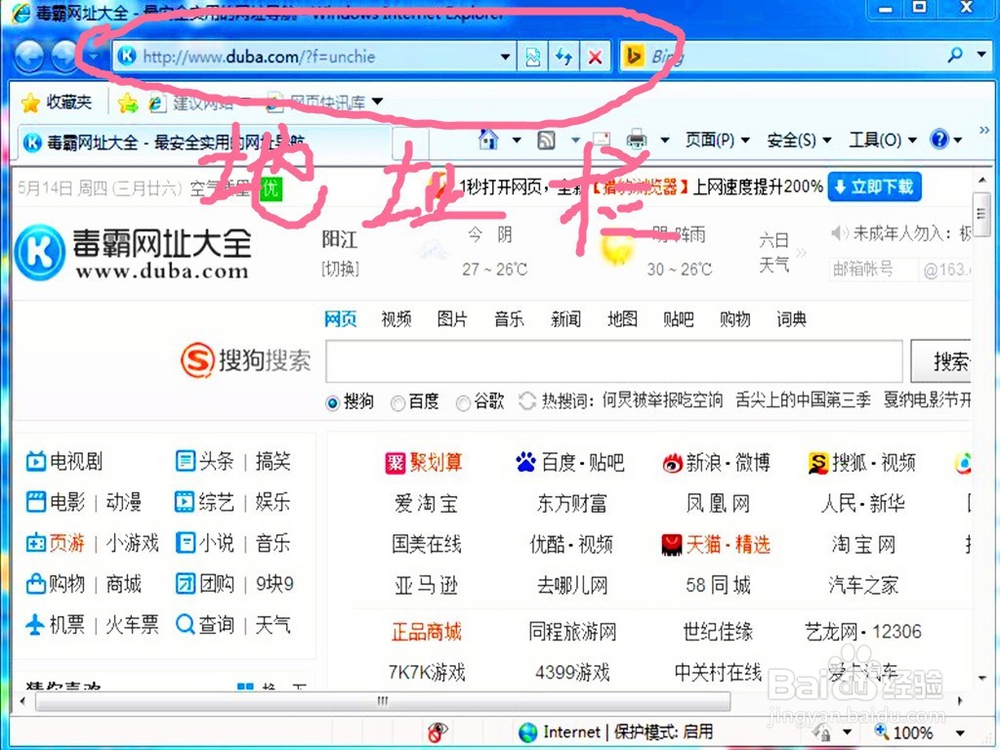Open the 正品商城 link
The width and height of the screenshot is (1000, 750).
[426, 632]
